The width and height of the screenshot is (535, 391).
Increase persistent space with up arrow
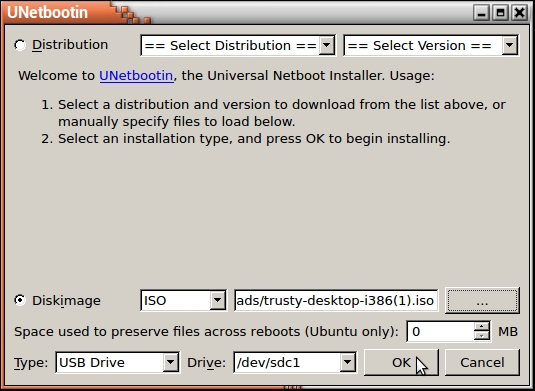(481, 326)
